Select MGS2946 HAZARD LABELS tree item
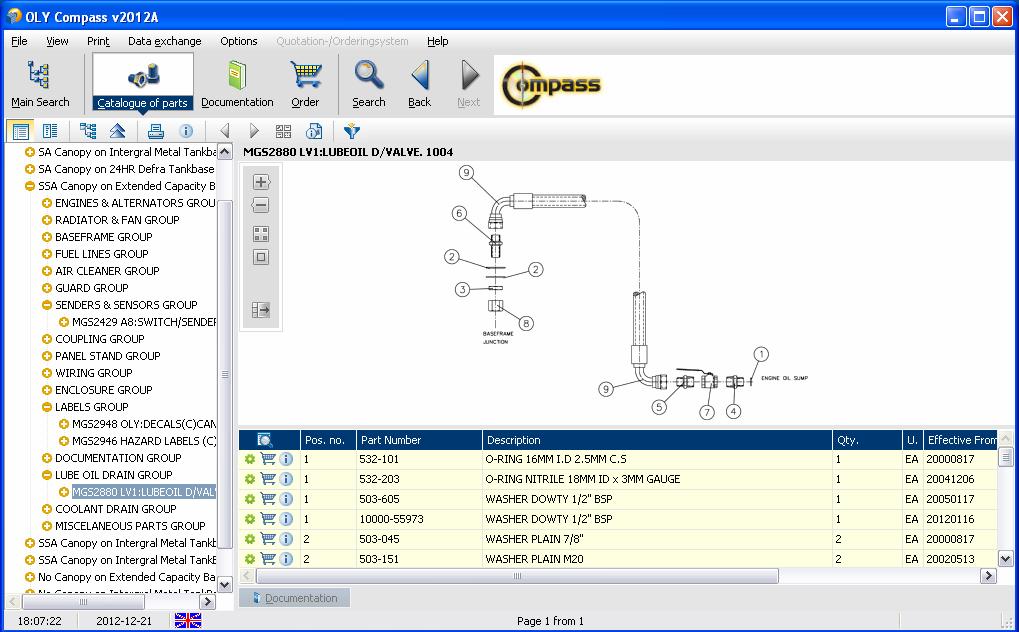Image resolution: width=1019 pixels, height=632 pixels. coord(144,441)
